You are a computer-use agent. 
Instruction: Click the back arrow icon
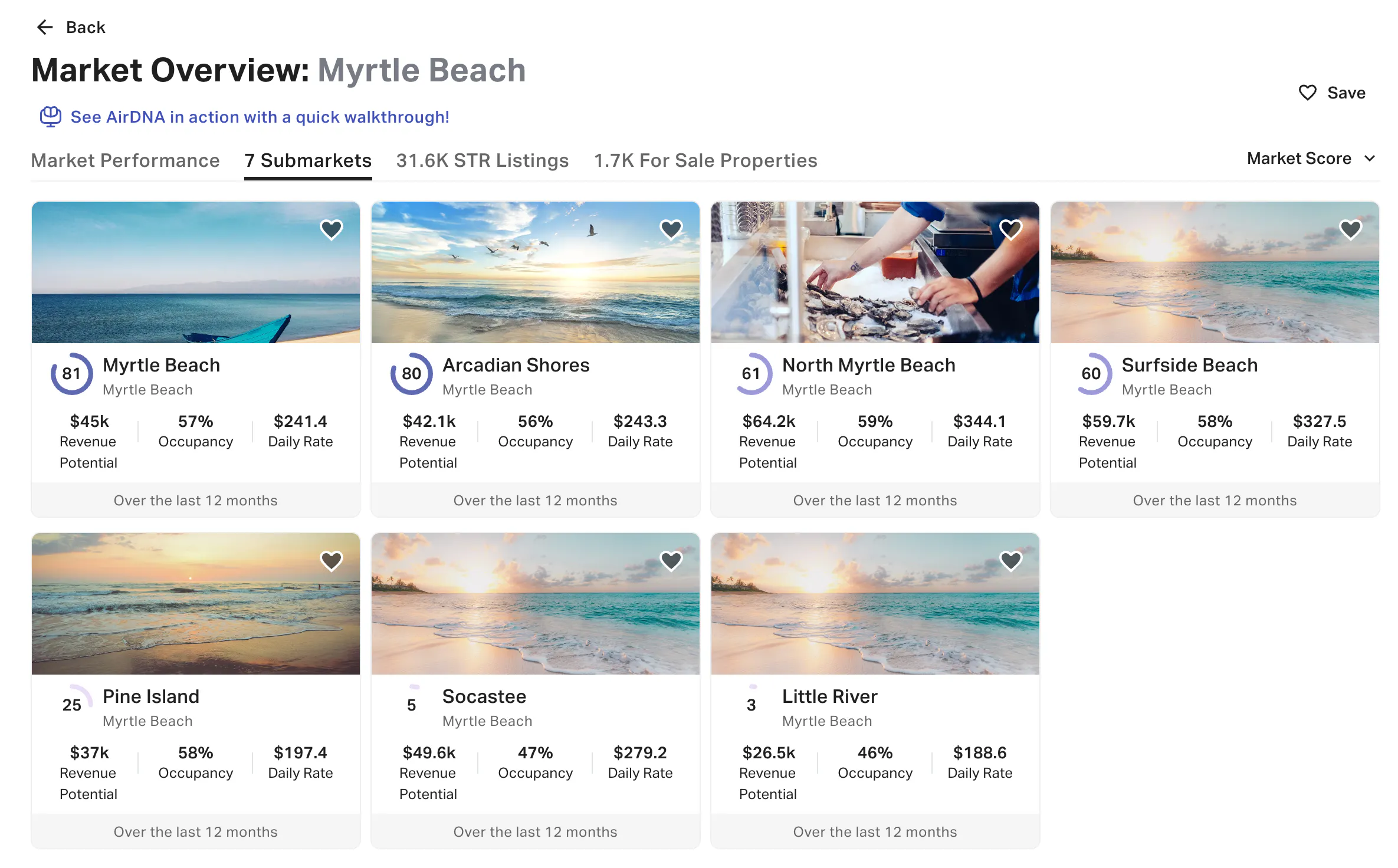click(45, 27)
